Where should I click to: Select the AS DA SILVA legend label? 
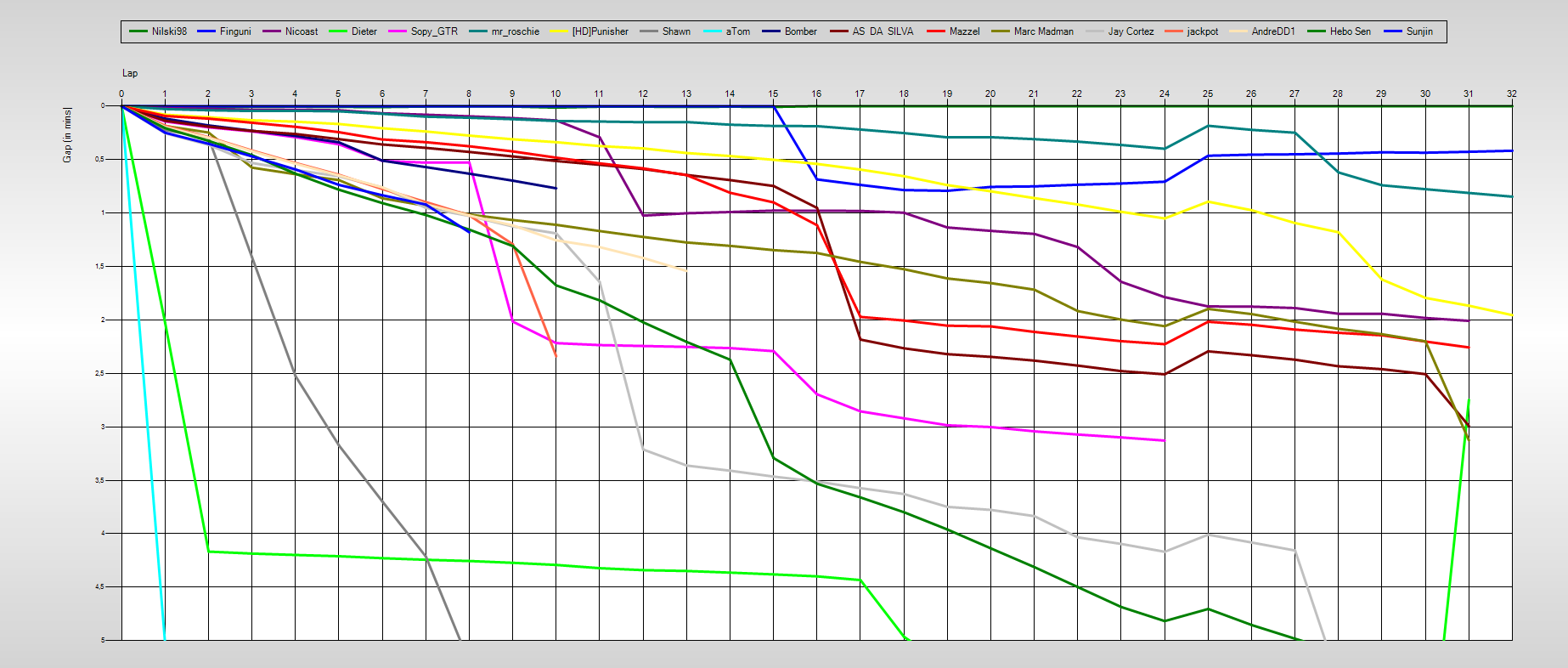pos(883,31)
